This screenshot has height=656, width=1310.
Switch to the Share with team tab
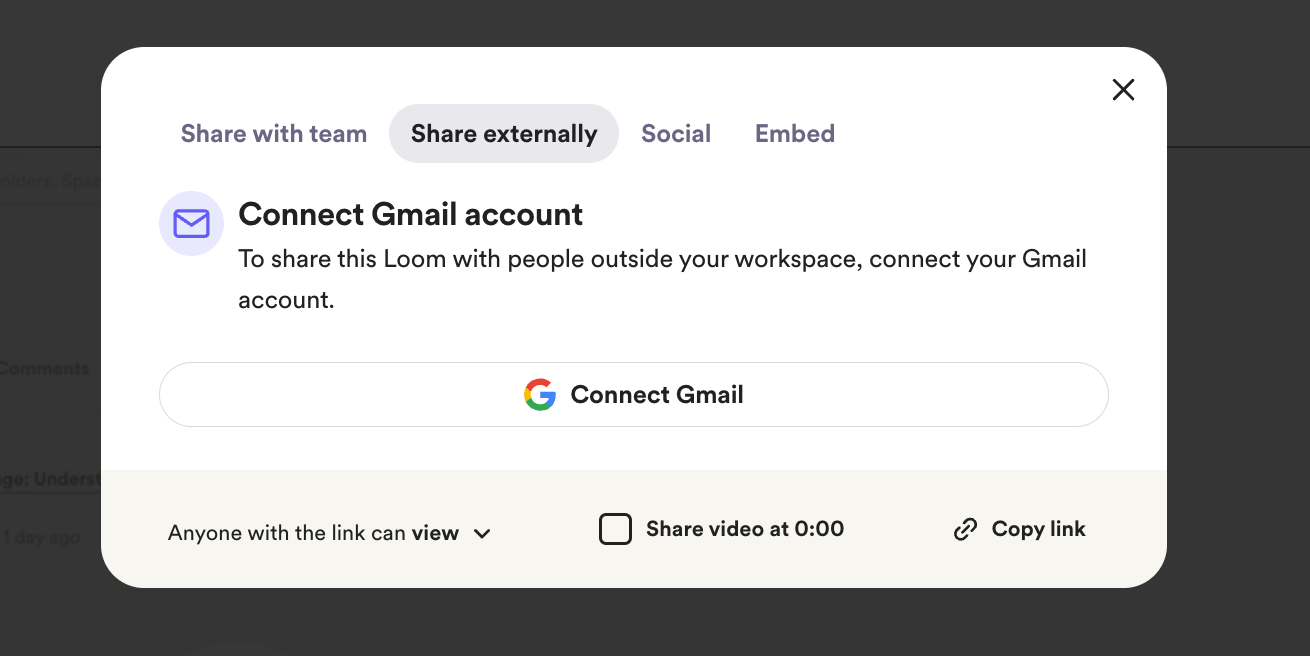click(x=274, y=134)
